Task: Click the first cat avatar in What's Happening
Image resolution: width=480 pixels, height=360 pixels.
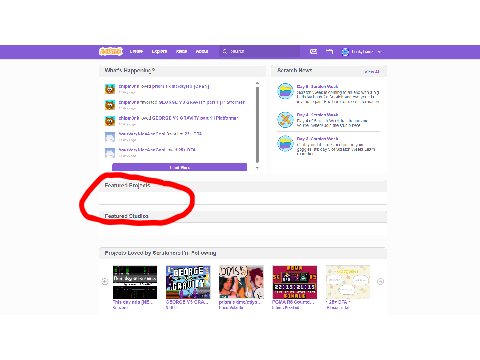Action: (110, 89)
